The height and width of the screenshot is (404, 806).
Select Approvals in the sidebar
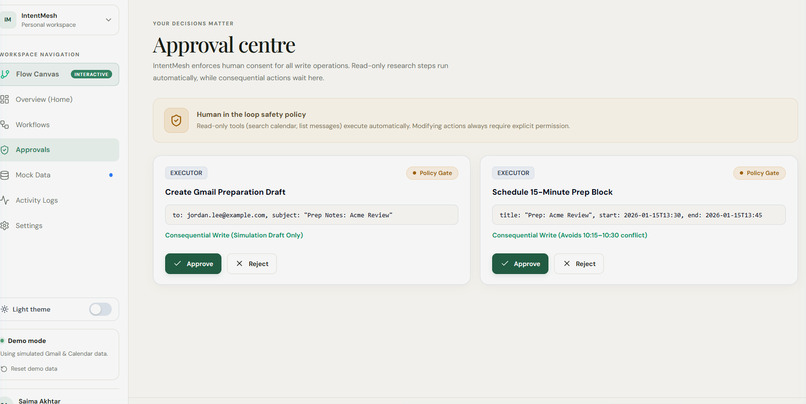coord(59,150)
